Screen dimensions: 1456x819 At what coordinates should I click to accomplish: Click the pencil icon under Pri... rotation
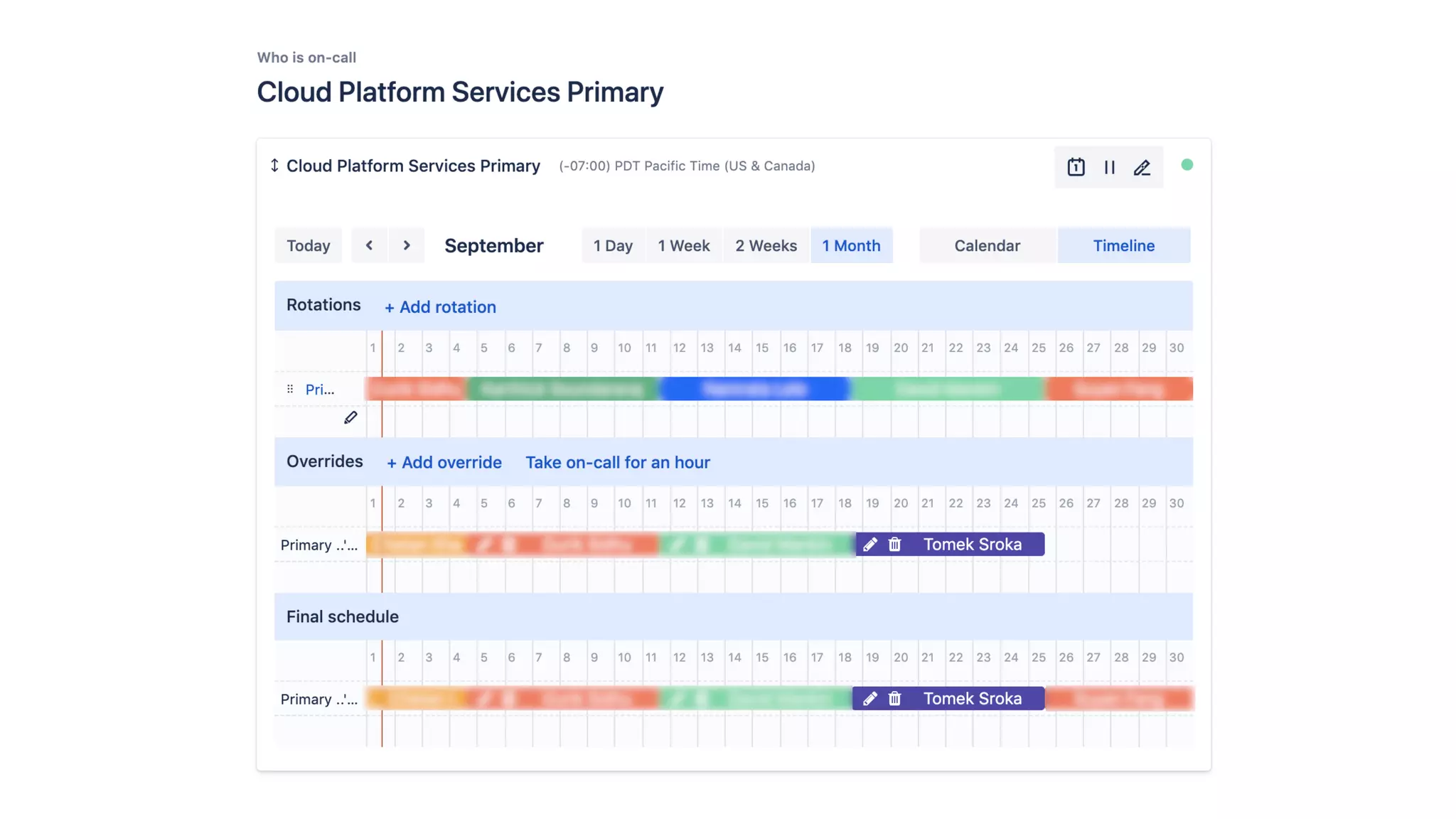point(350,417)
